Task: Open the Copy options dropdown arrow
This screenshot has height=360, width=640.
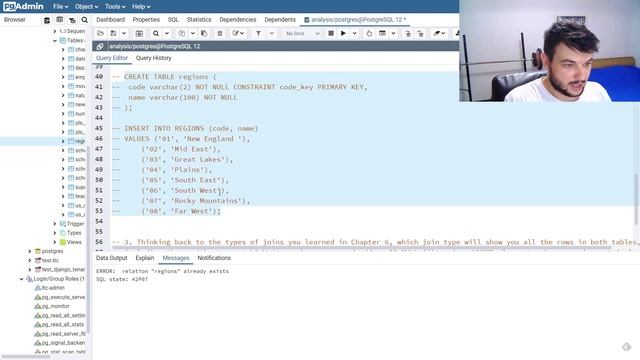Action: pyautogui.click(x=192, y=33)
